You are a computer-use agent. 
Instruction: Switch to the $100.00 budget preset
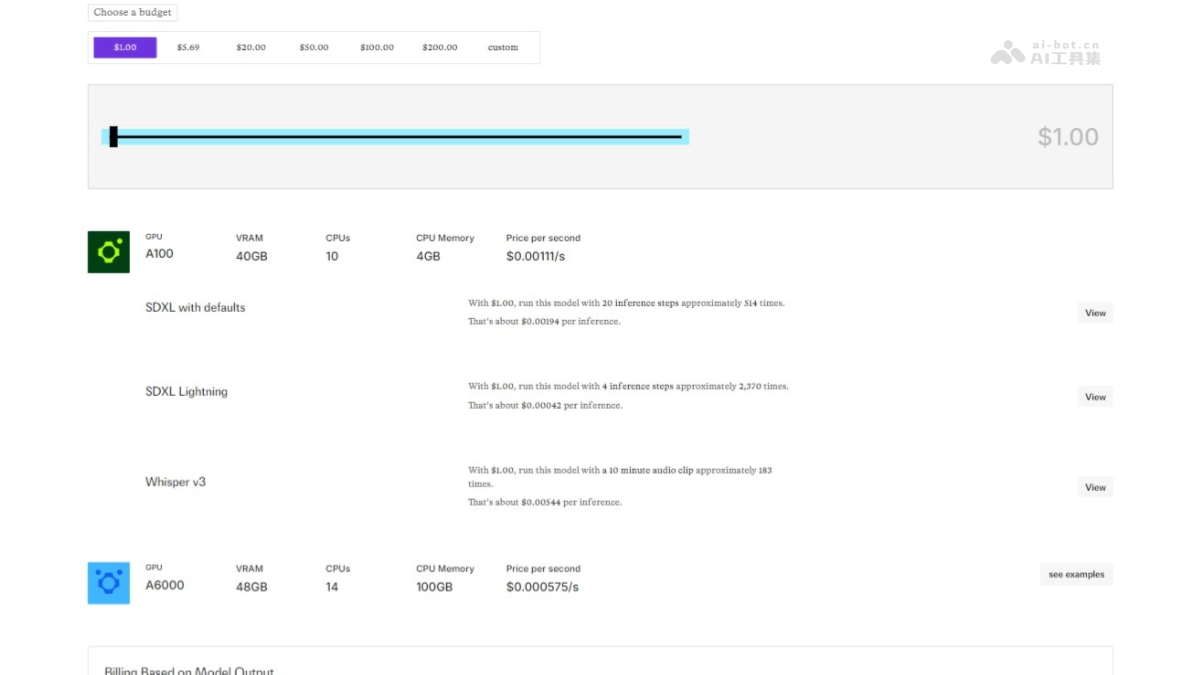point(377,47)
